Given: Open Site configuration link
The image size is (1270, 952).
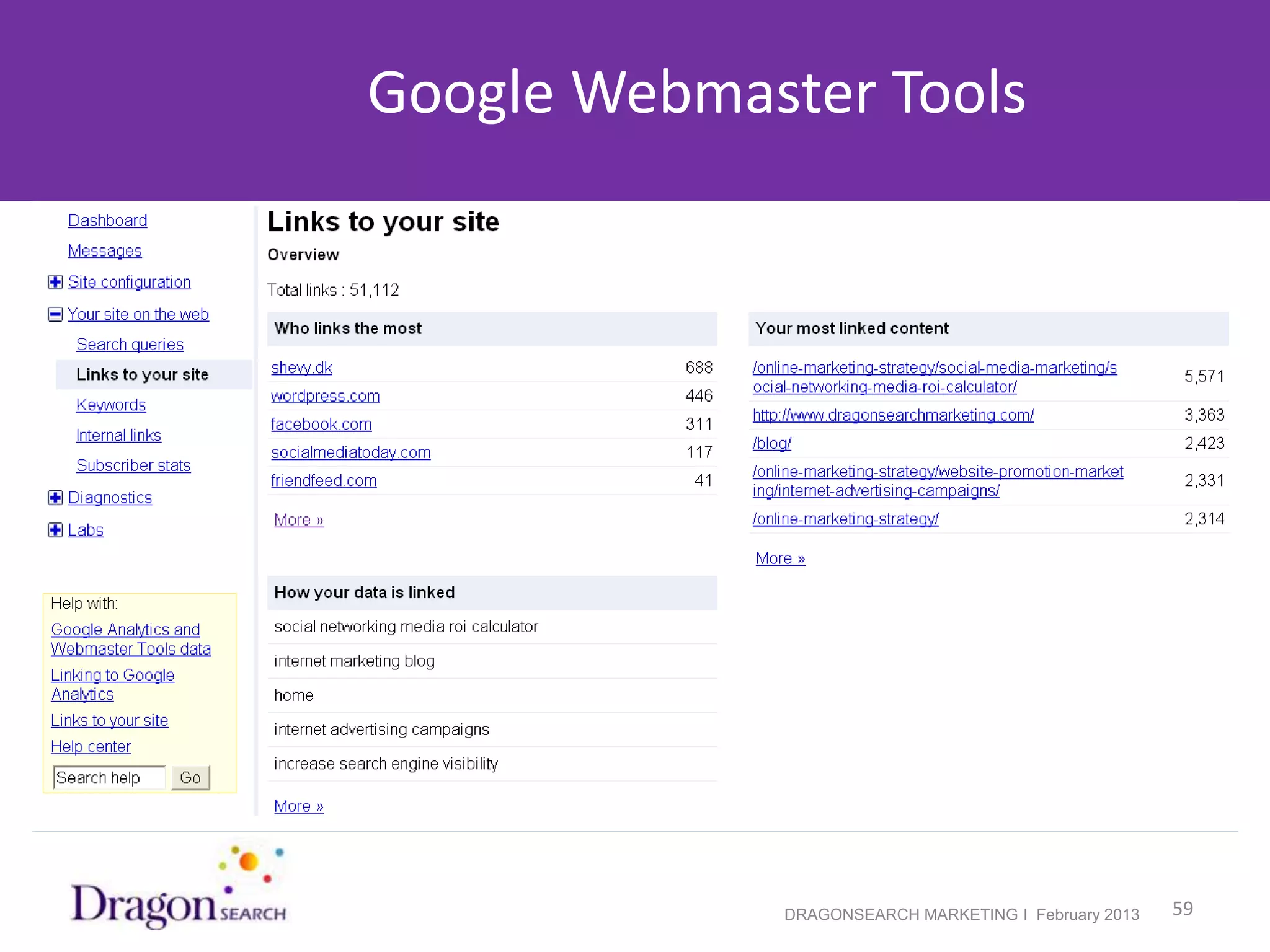Looking at the screenshot, I should coord(129,282).
